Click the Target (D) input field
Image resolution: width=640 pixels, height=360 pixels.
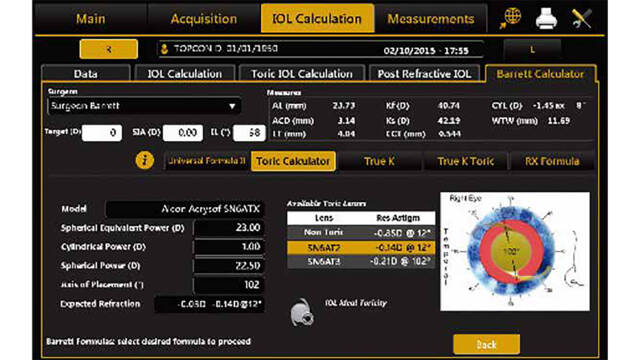coord(102,133)
